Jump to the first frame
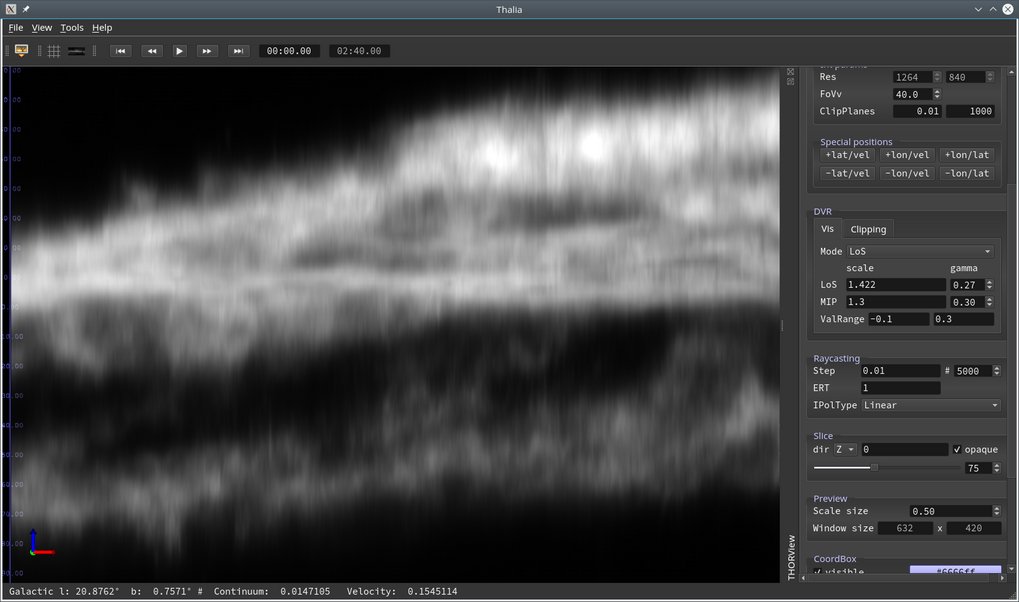This screenshot has height=602, width=1019. pyautogui.click(x=120, y=51)
